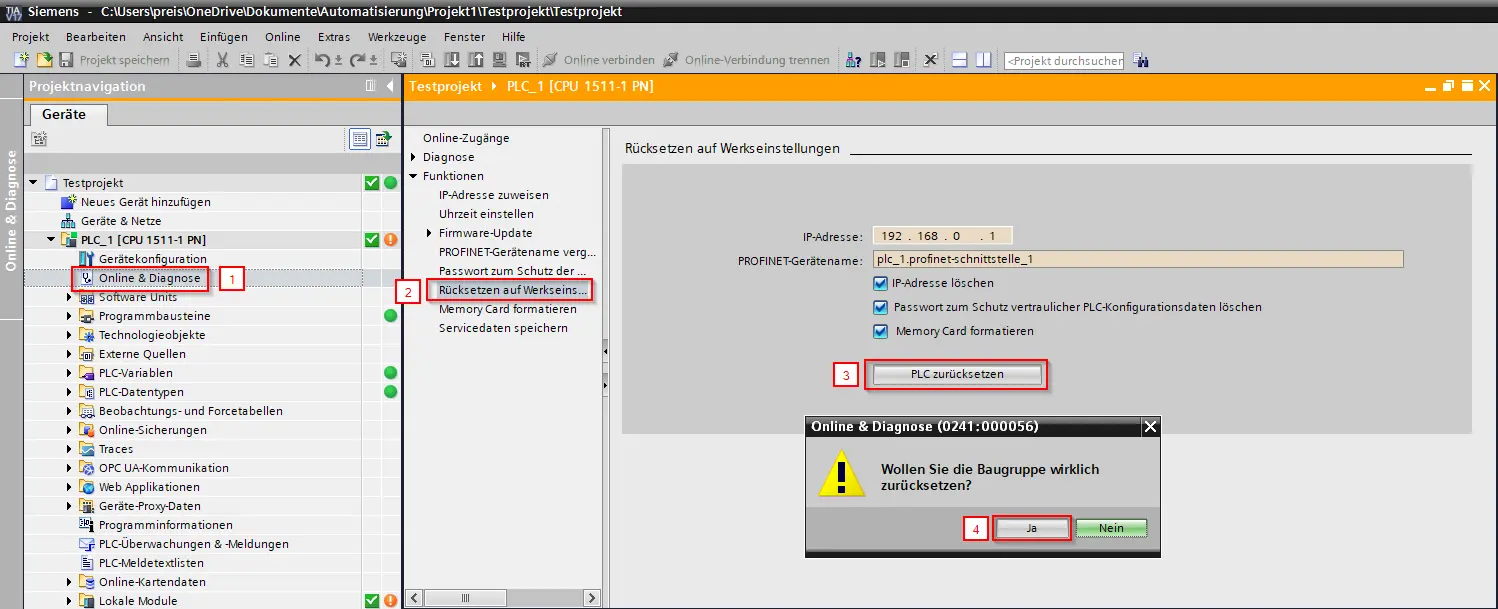Open the Projekt menu
Screen dimensions: 1498x609
pyautogui.click(x=30, y=37)
